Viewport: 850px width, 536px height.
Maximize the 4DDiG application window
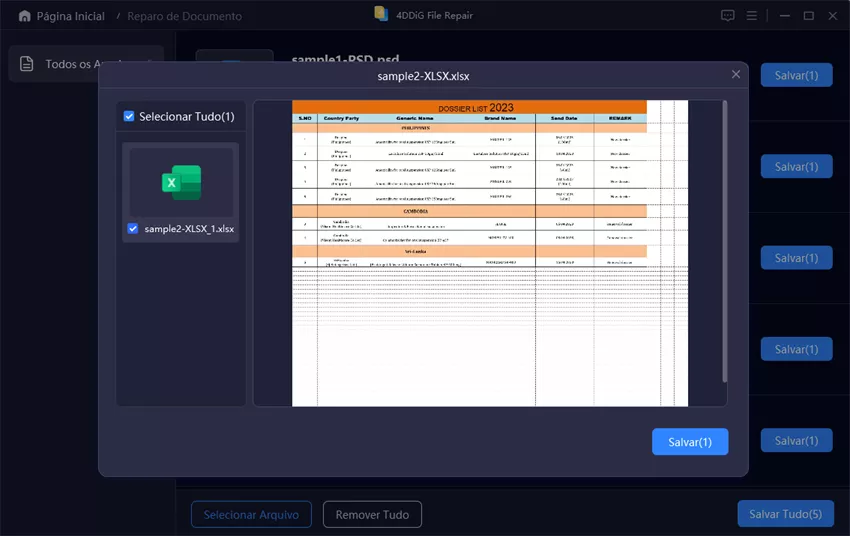tap(808, 16)
